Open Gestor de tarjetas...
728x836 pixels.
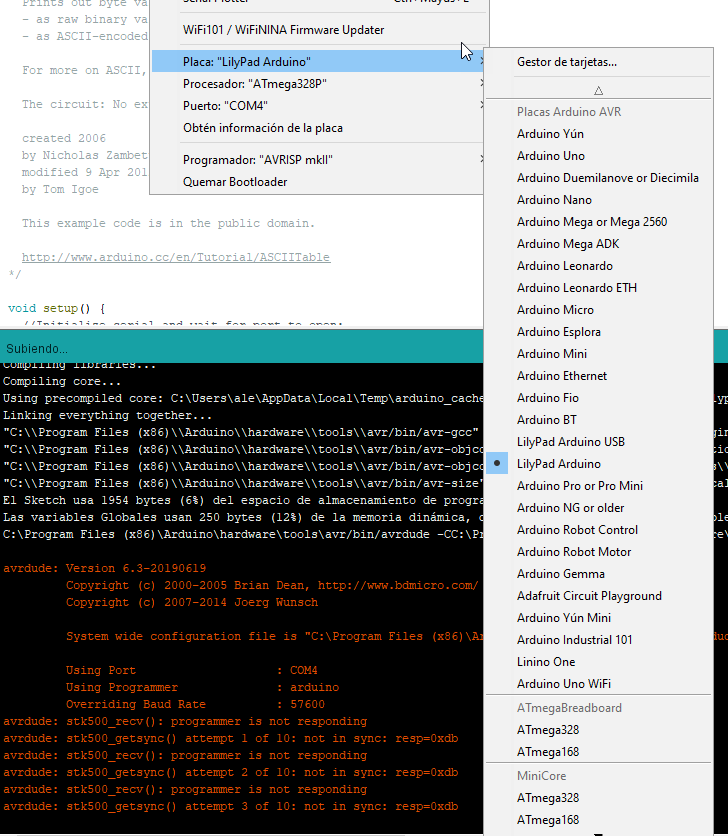(x=598, y=62)
